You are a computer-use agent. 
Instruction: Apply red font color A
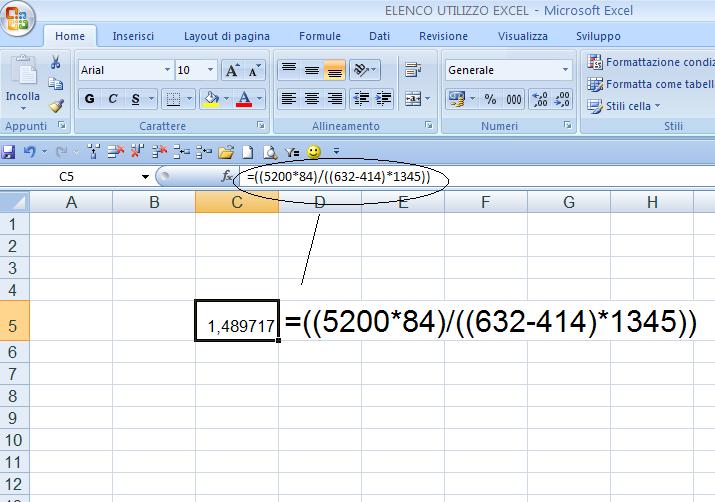click(x=244, y=99)
